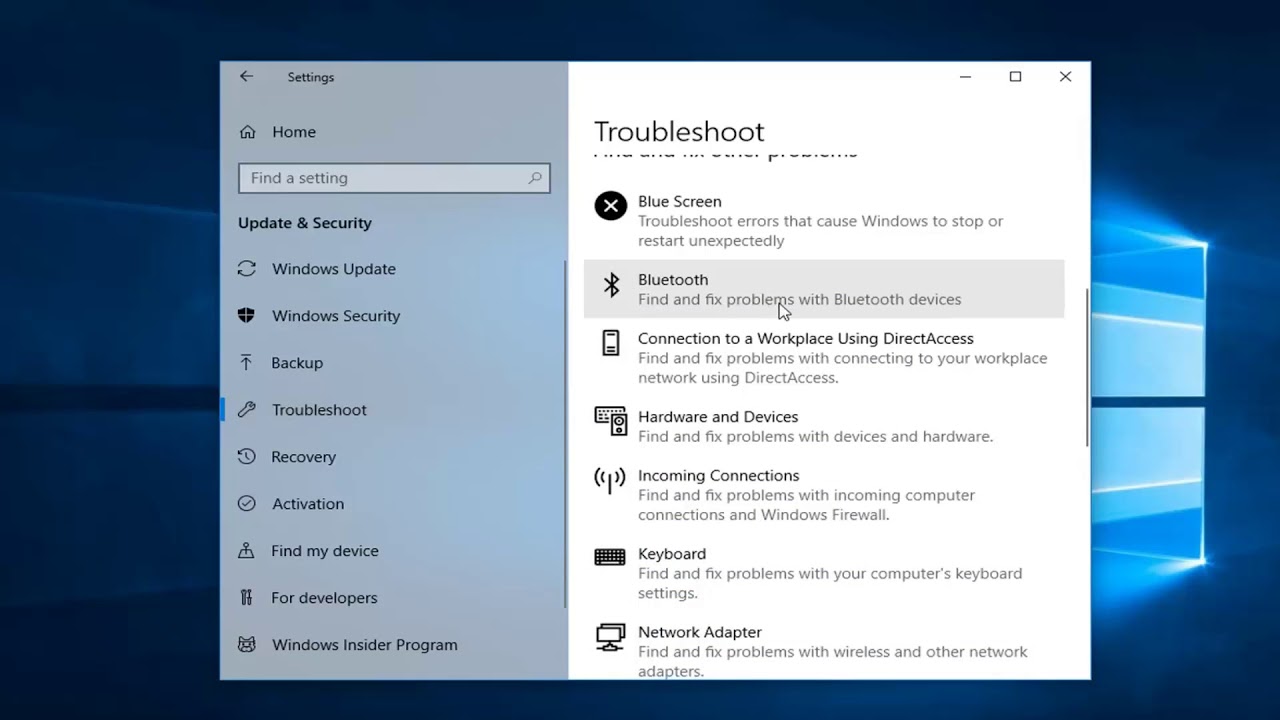
Task: Click the DirectAccess phone icon
Action: pos(610,343)
